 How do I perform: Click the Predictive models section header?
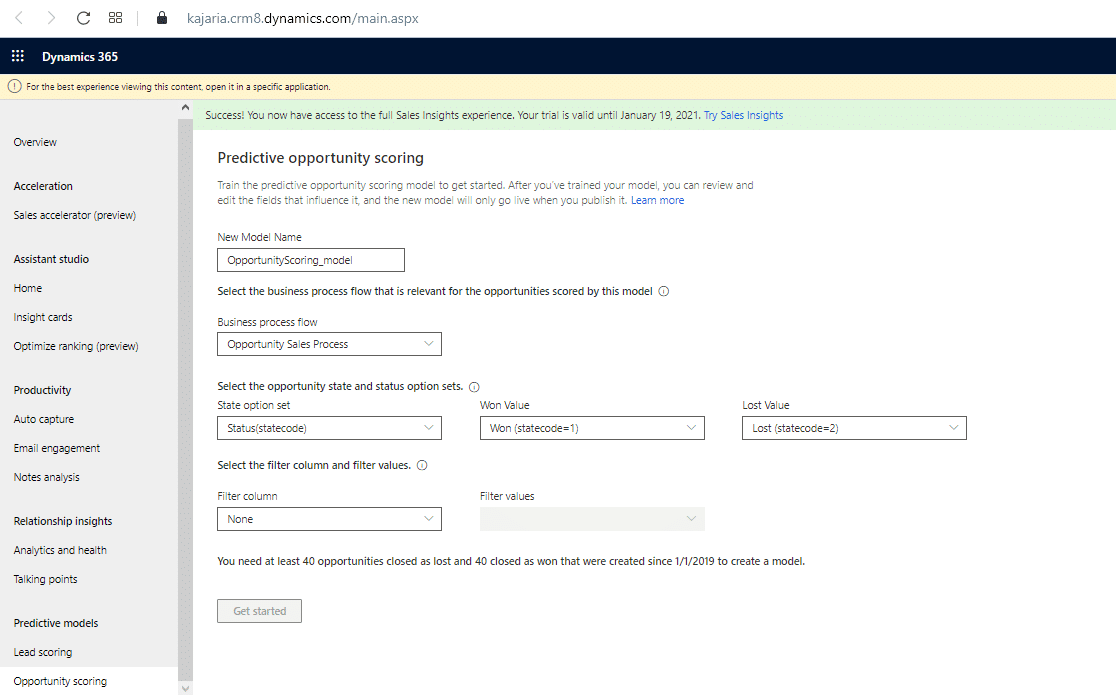(x=56, y=623)
